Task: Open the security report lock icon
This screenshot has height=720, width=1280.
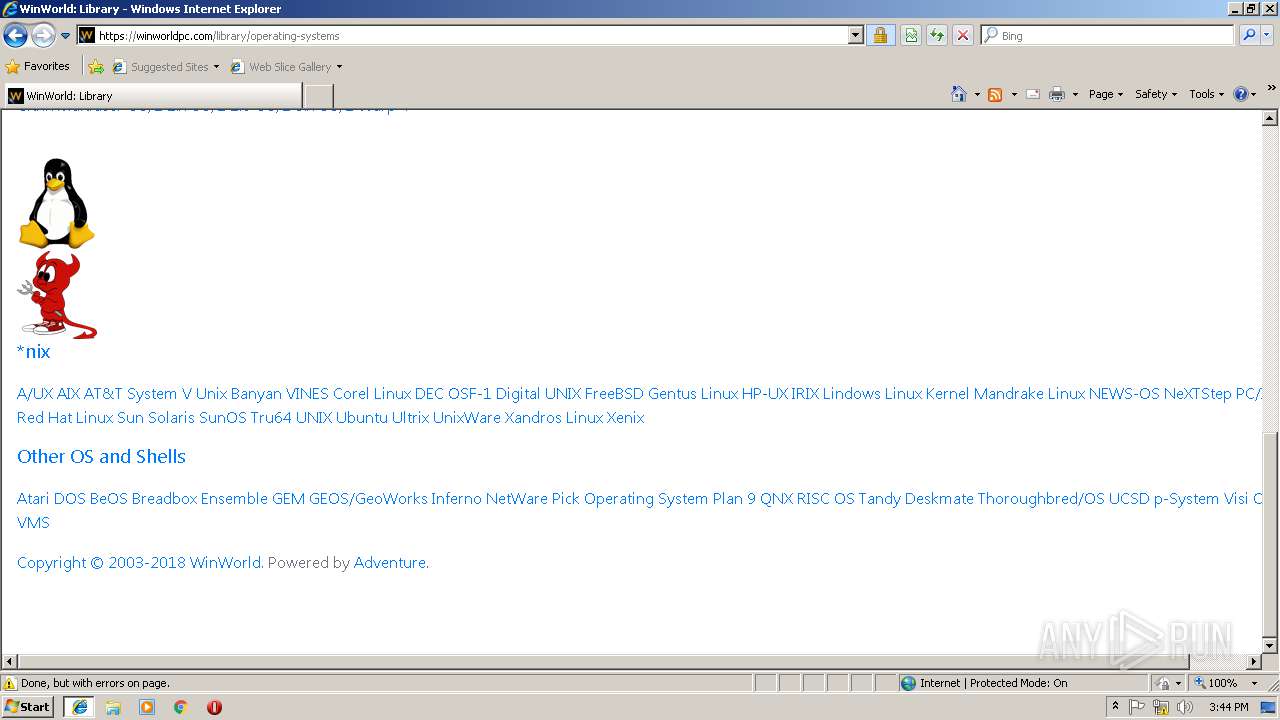Action: [x=880, y=35]
